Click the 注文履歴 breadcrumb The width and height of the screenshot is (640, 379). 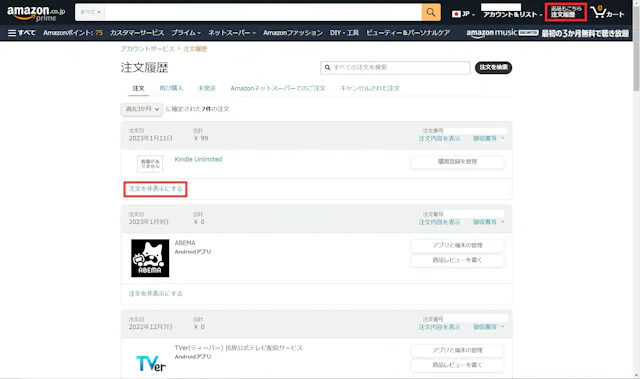195,49
